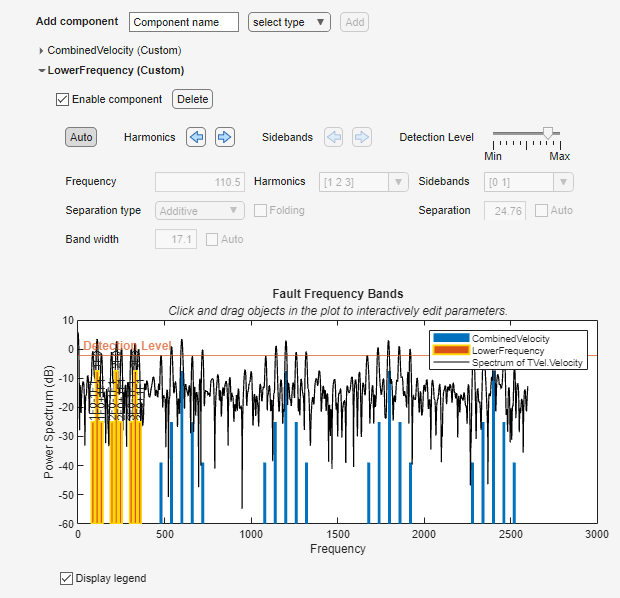Click the Harmonics right arrow icon

(x=225, y=137)
